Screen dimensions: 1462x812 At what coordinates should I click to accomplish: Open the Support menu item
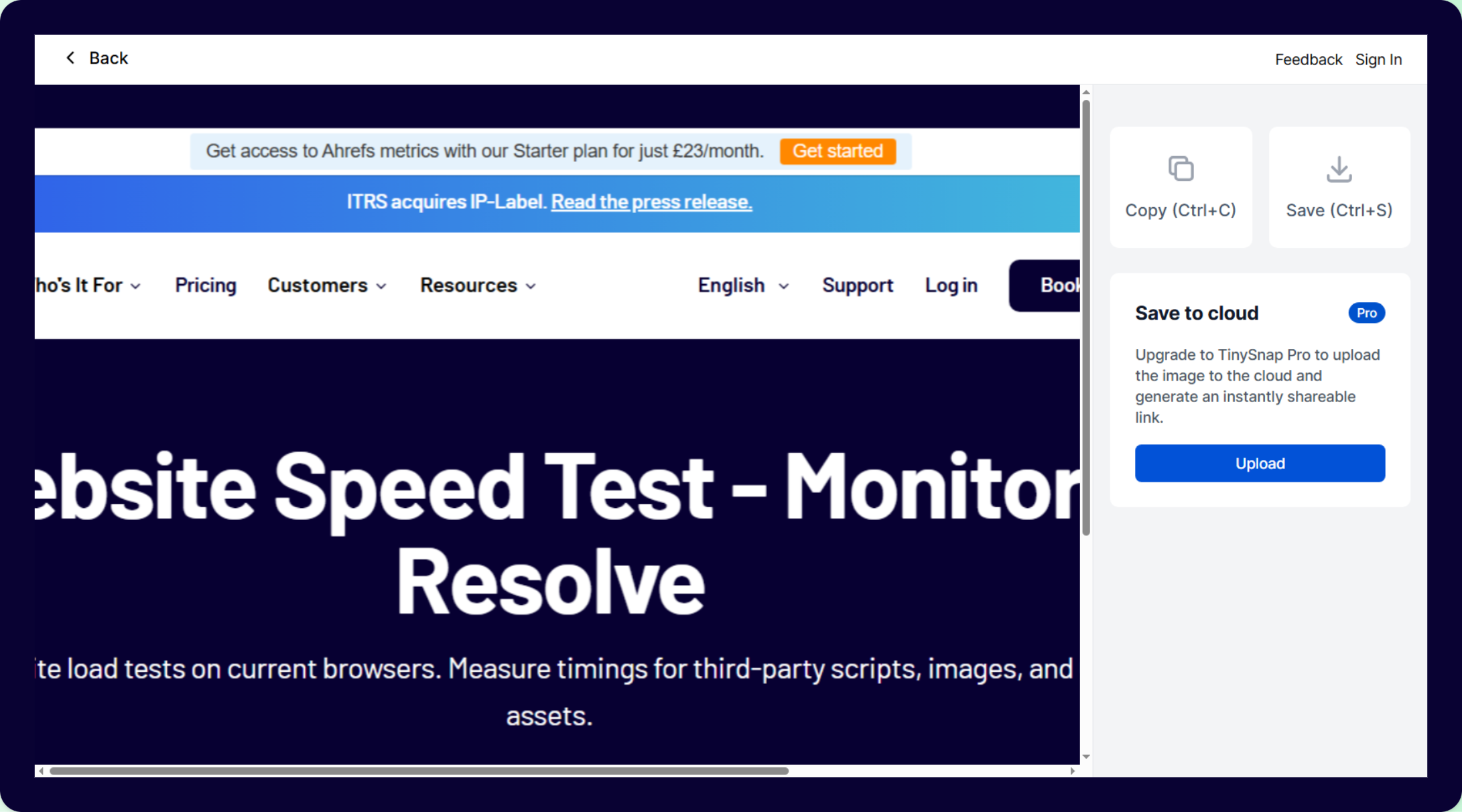(858, 285)
